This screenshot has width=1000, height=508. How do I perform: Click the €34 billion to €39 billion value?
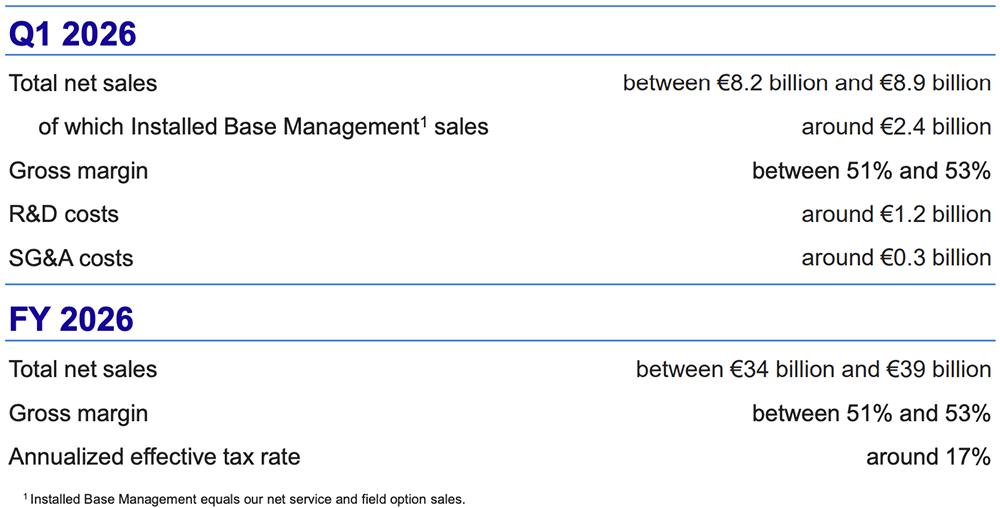813,370
